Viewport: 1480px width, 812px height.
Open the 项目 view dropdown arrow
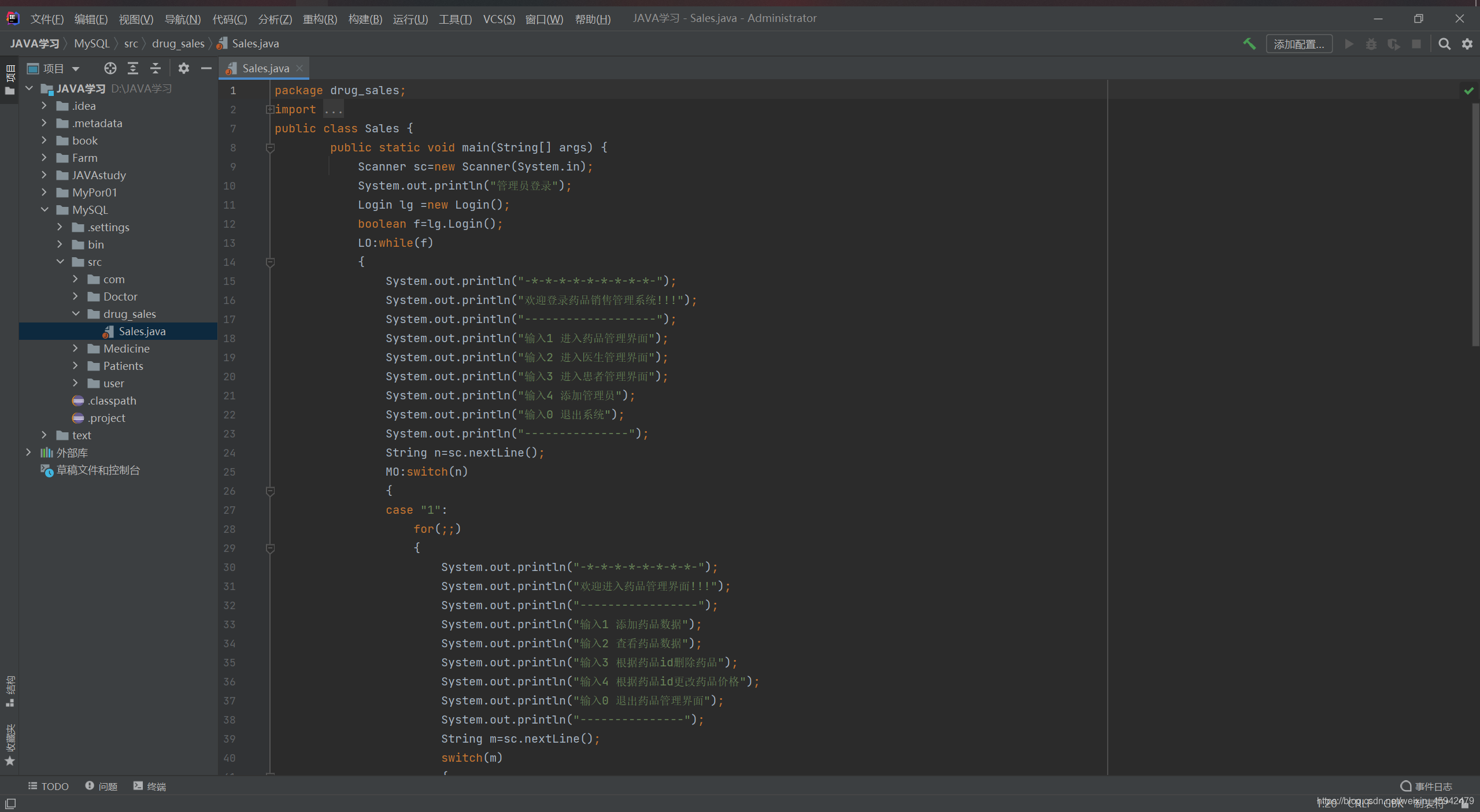coord(76,69)
